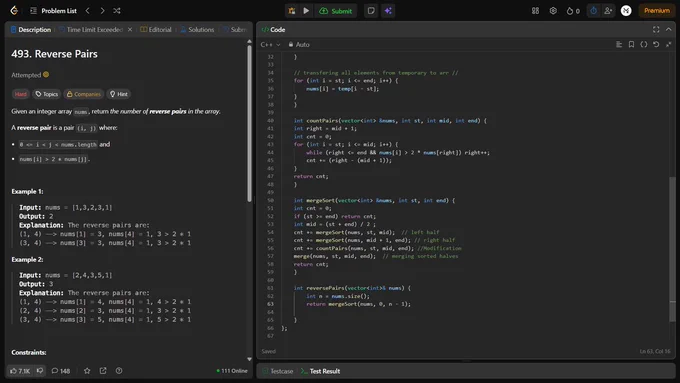Click line 50 mergeSort definition

tap(374, 200)
